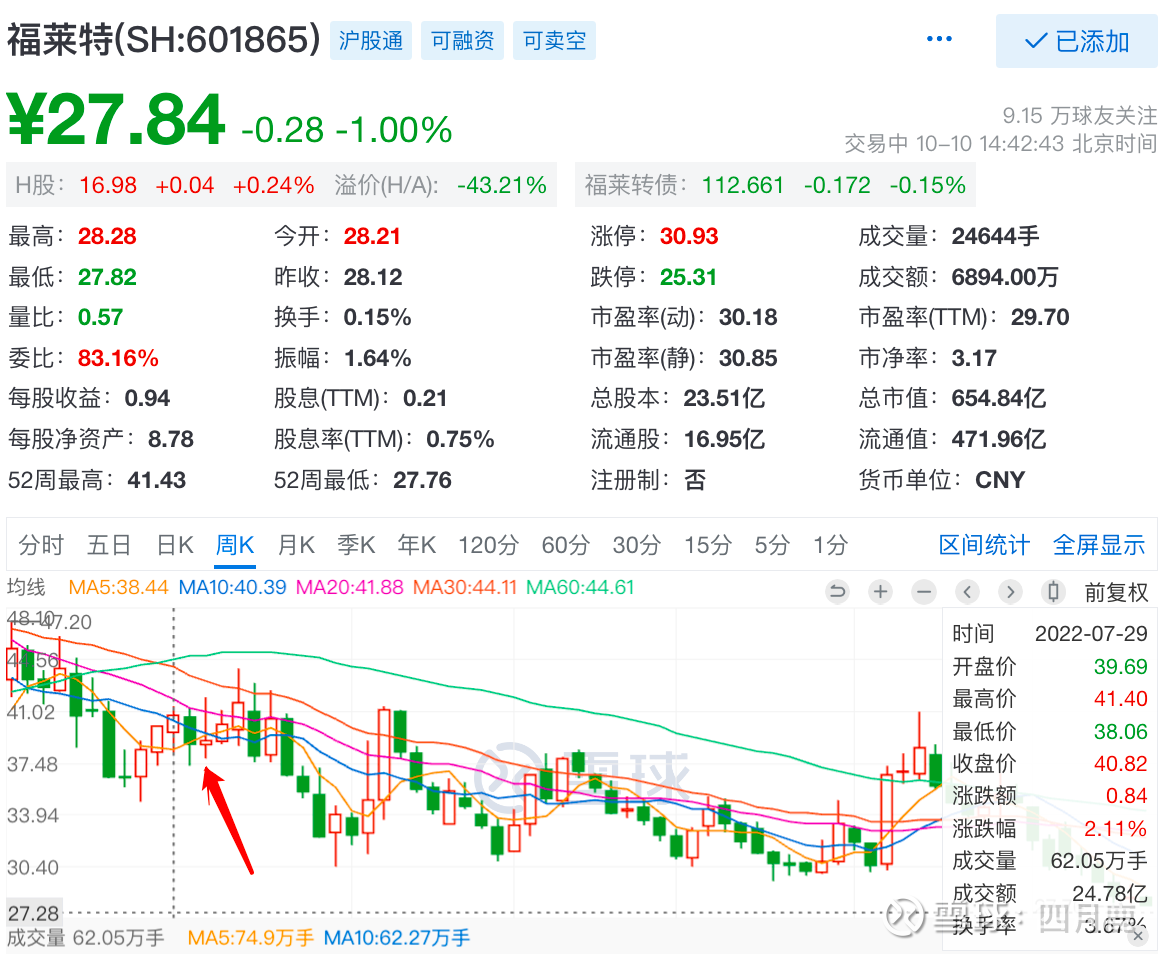
Task: Click the current price ¥27.84
Action: pos(116,119)
